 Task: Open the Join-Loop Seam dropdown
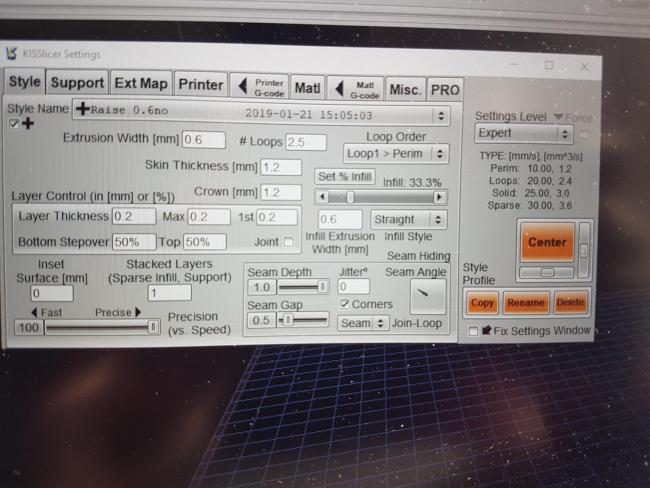coord(363,323)
